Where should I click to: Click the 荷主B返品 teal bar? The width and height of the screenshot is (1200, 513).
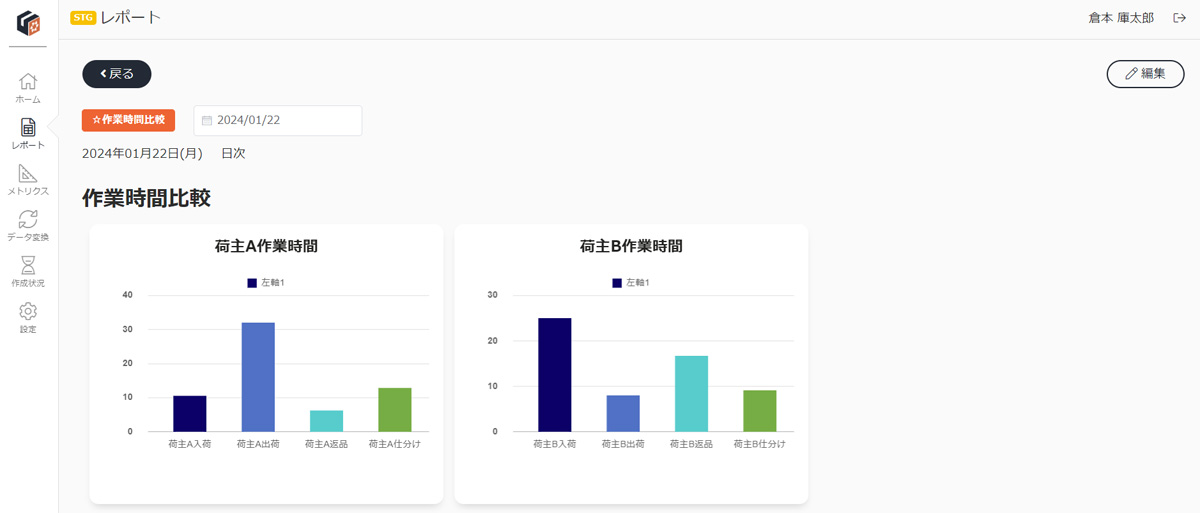tap(691, 394)
